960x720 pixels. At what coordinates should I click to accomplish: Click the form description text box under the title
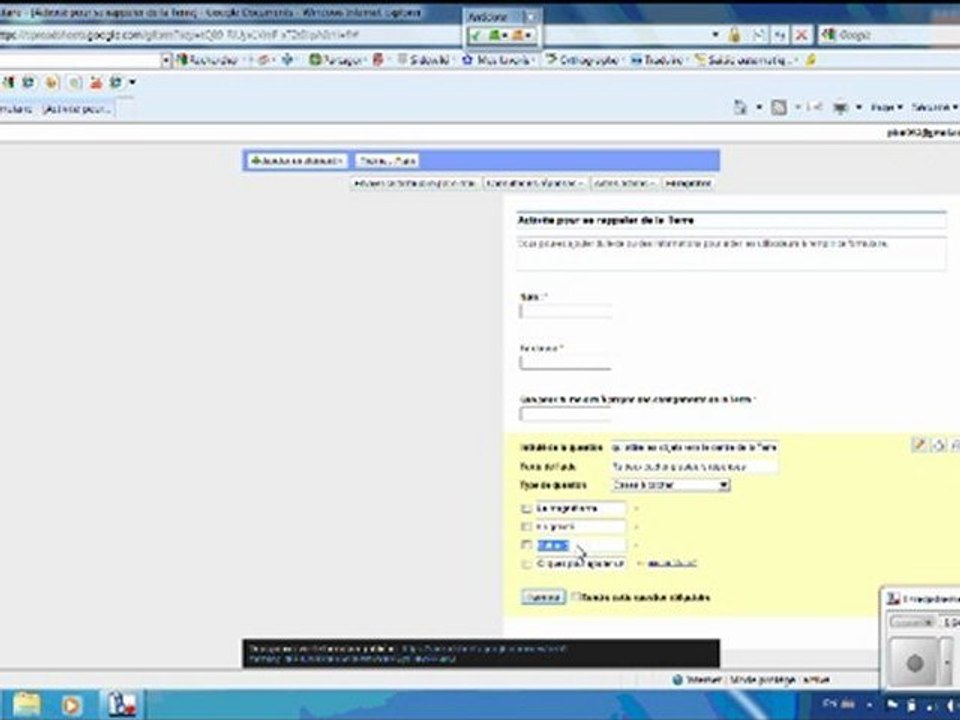point(731,253)
